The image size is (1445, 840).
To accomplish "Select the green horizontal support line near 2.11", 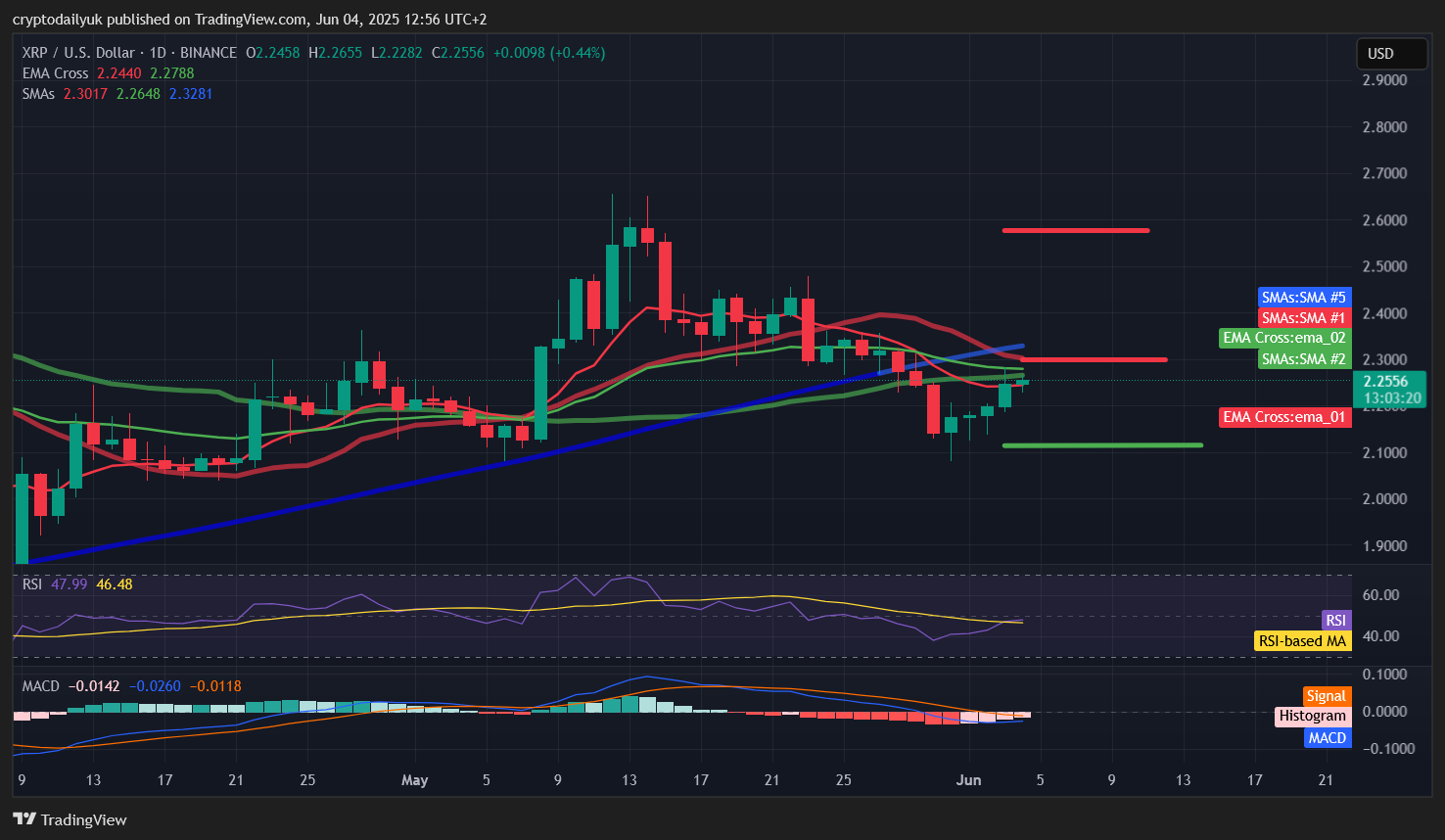I will coord(1102,445).
